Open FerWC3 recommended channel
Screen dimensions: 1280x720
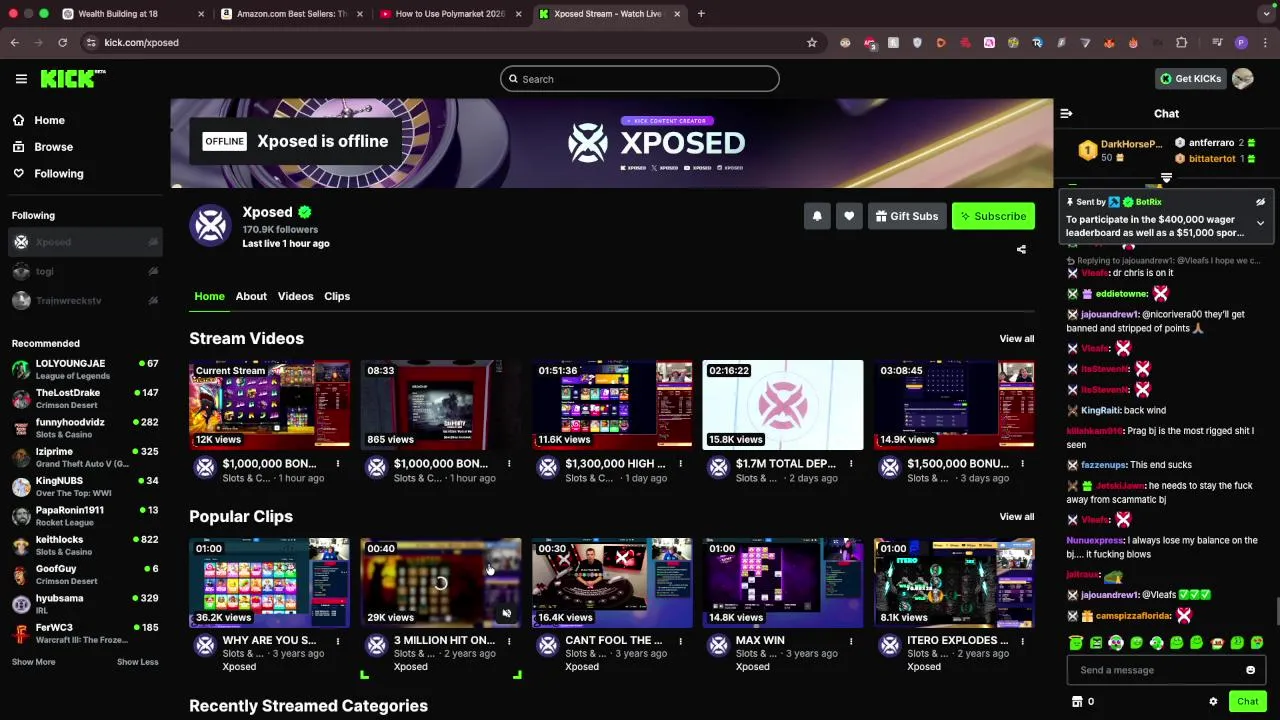[85, 633]
